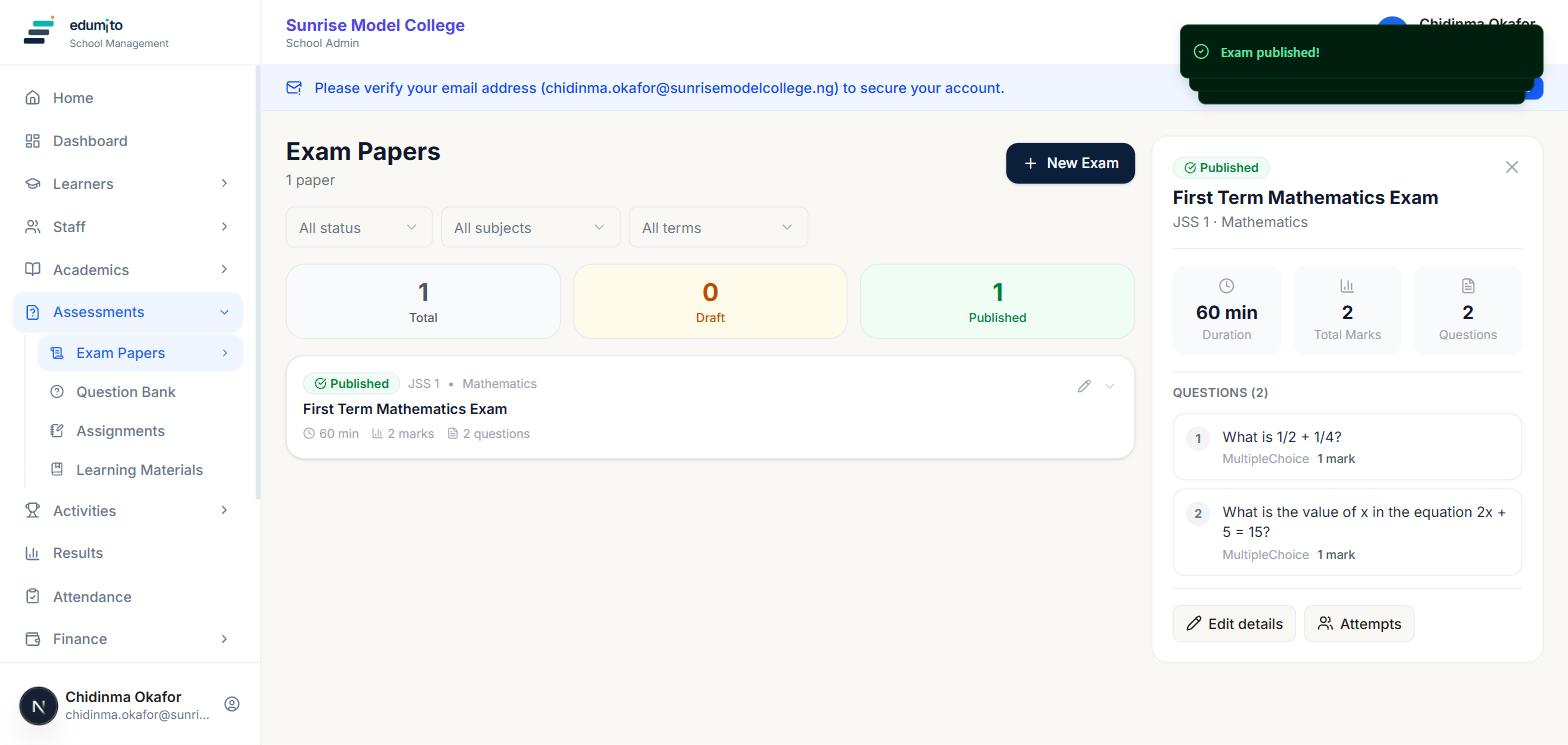The width and height of the screenshot is (1568, 745).
Task: Click the Staff people icon
Action: [33, 227]
